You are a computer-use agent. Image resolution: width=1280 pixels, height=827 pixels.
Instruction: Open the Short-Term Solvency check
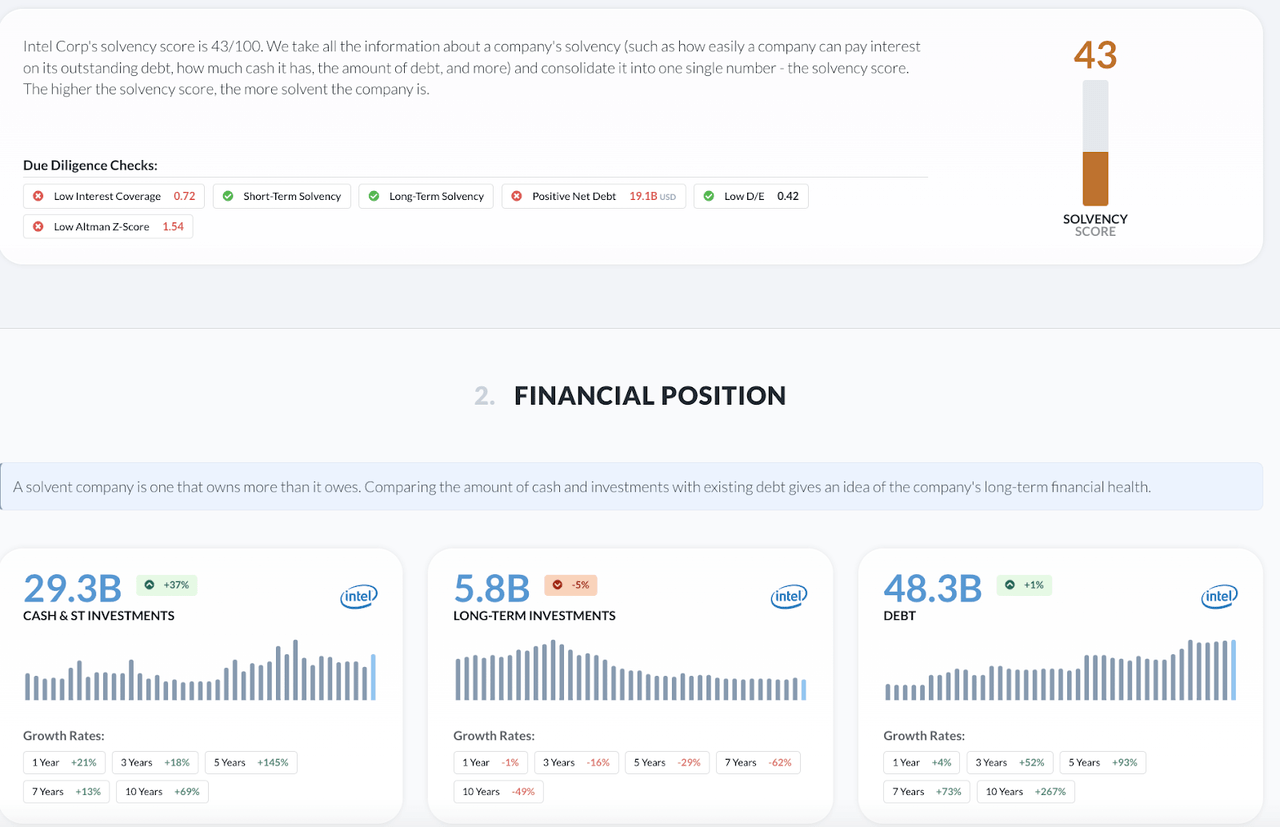click(x=282, y=196)
